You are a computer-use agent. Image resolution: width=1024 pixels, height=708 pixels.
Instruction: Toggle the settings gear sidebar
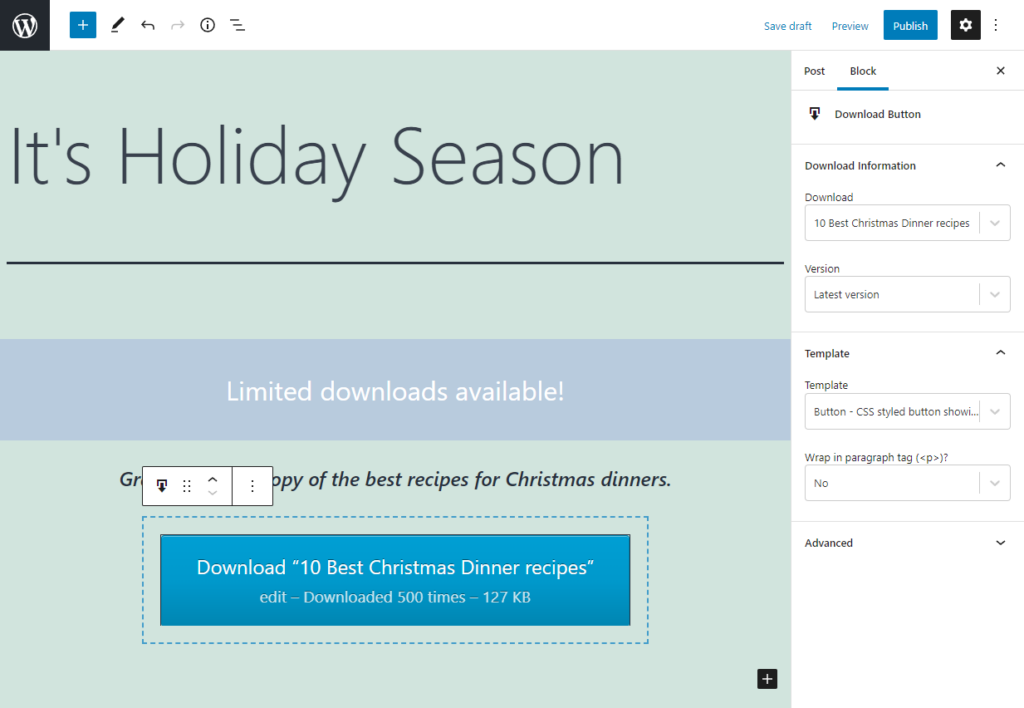coord(965,25)
